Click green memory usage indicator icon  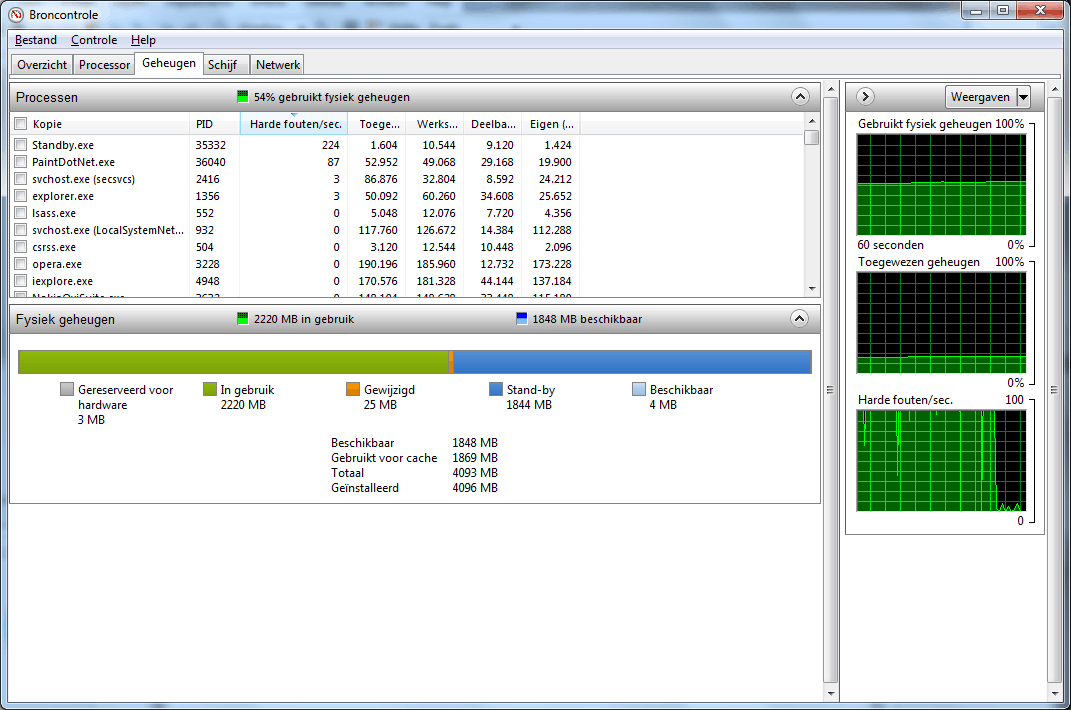tap(242, 96)
